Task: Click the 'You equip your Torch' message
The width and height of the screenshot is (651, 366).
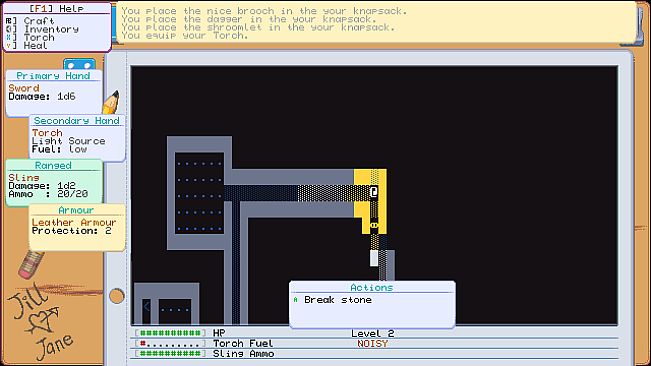Action: [x=185, y=36]
